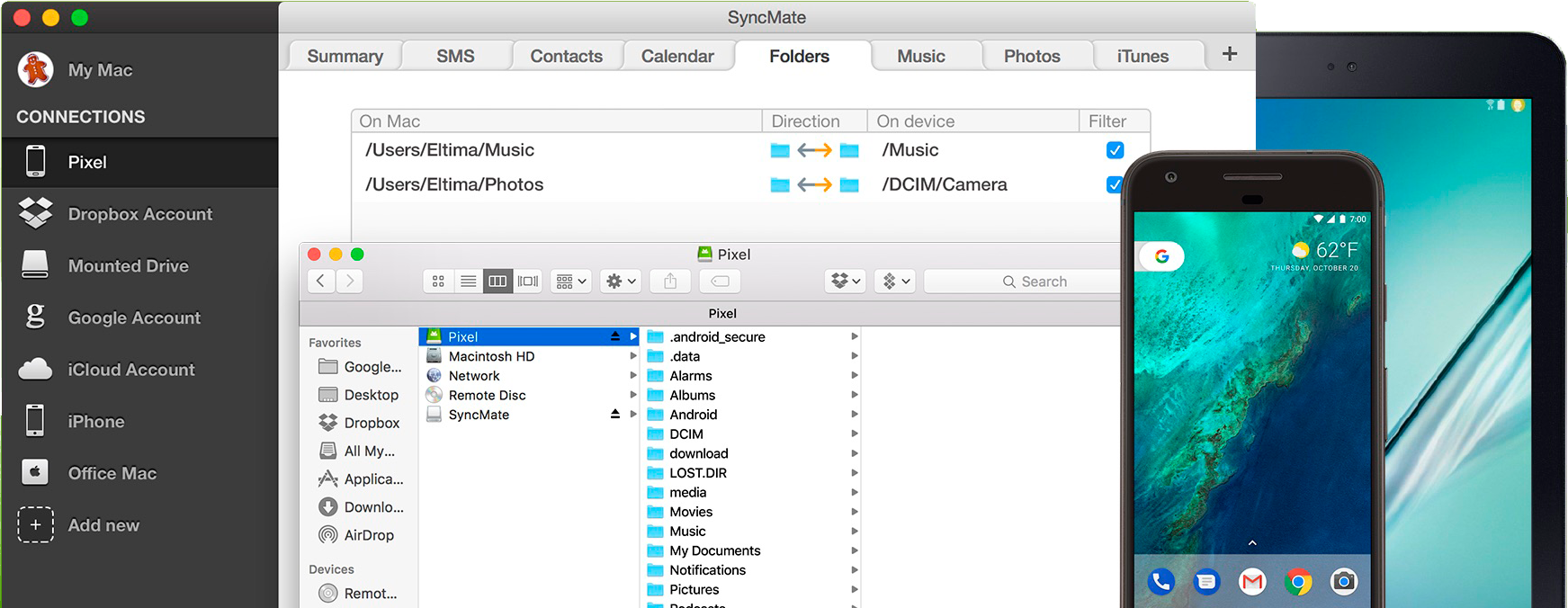
Task: Open the Finder Action gear menu
Action: (x=621, y=282)
